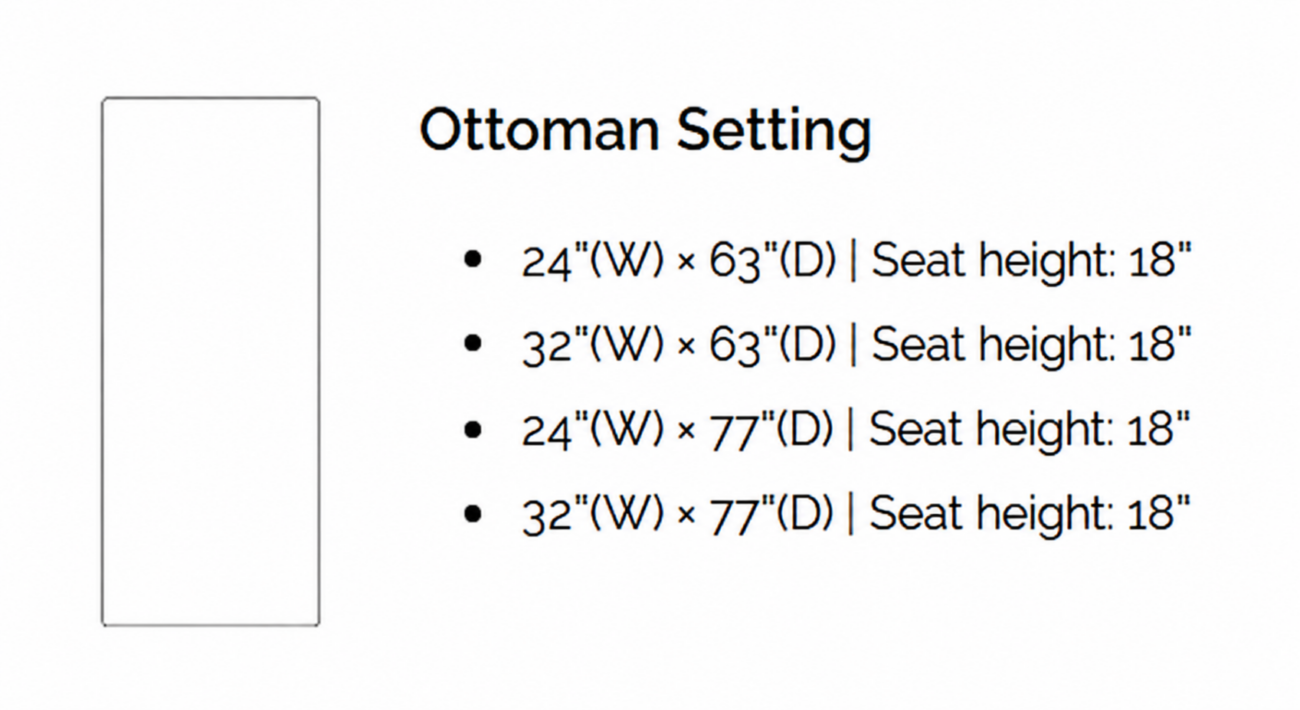Click the bullet dot before 32"(W) × 63"(D)
1300x710 pixels.
pos(474,344)
